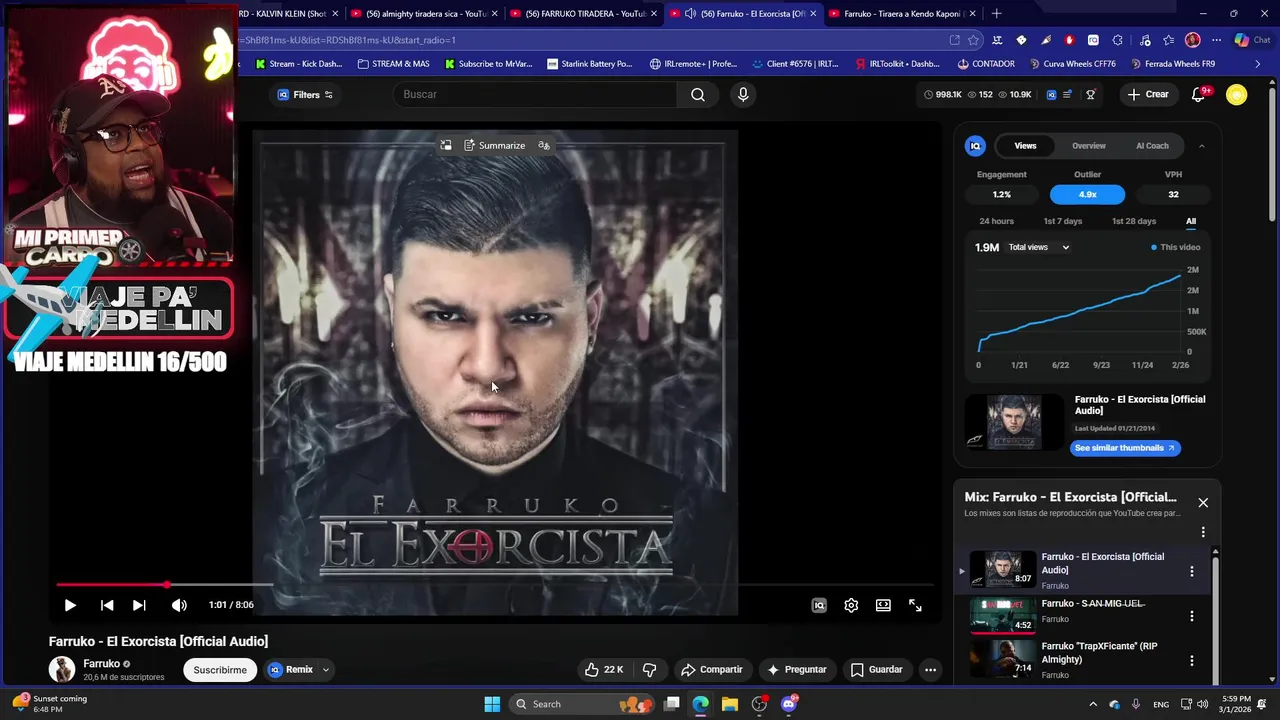
Task: Skip to the previous video
Action: click(x=107, y=605)
